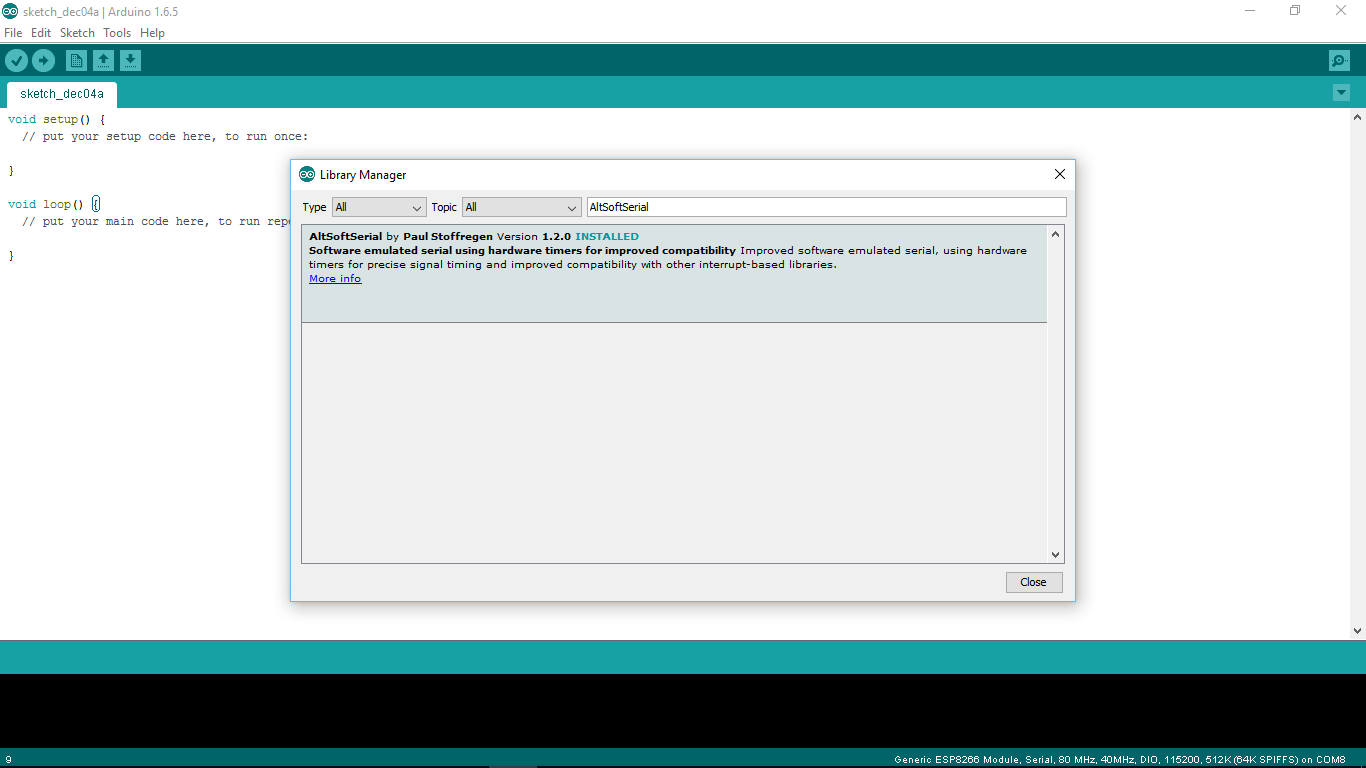Click the void loop() line in editor
This screenshot has width=1366, height=768.
[54, 204]
